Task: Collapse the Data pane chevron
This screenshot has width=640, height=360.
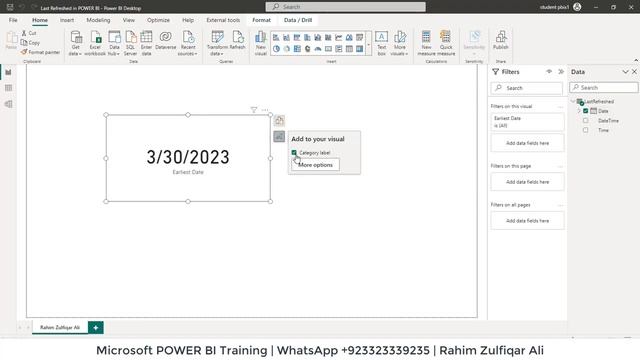Action: (625, 72)
